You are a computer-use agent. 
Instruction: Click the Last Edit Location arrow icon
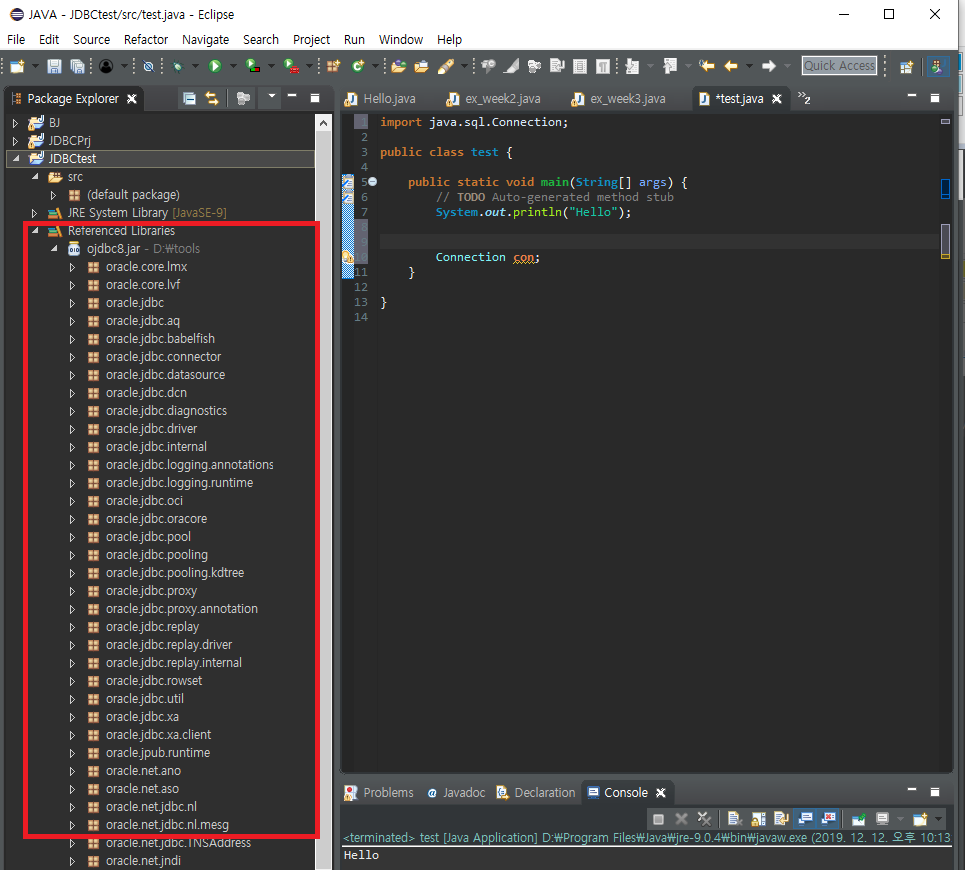pos(707,66)
